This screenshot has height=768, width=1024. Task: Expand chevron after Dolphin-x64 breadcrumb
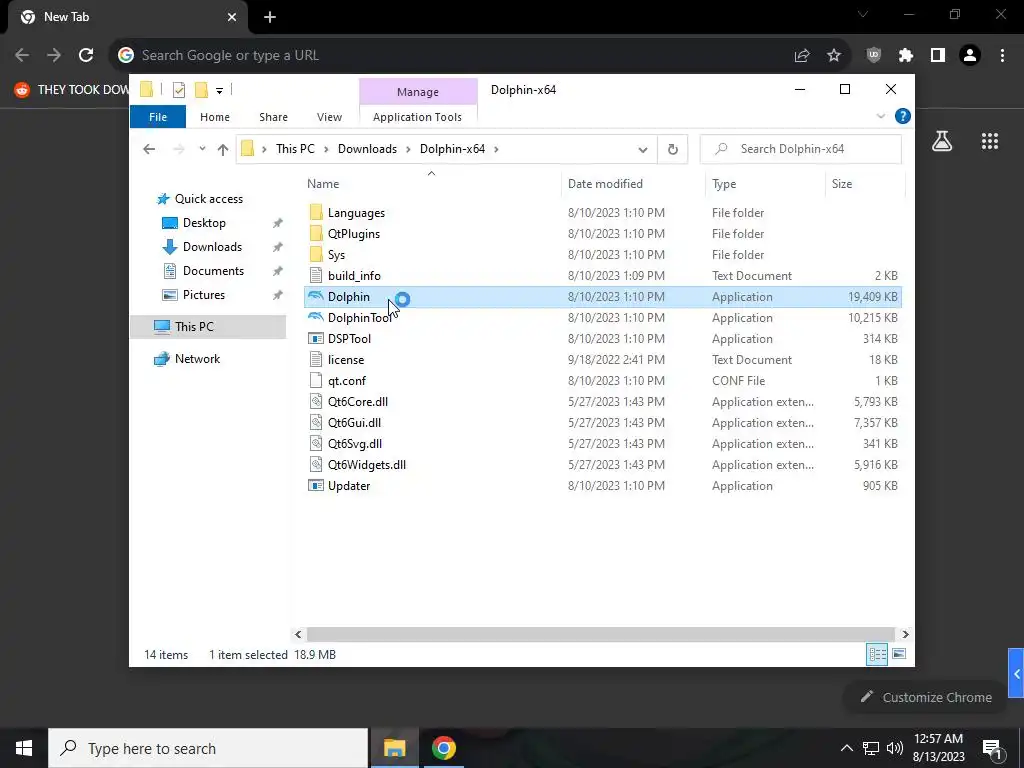496,150
